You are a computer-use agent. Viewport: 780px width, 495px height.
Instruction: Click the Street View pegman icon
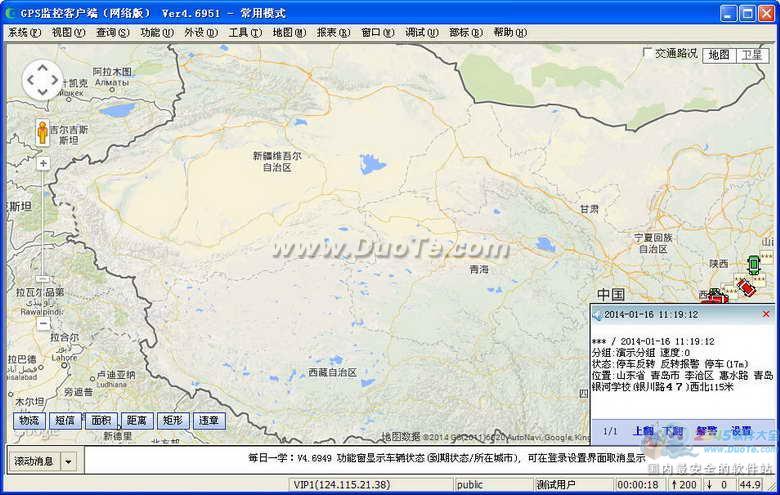click(43, 133)
